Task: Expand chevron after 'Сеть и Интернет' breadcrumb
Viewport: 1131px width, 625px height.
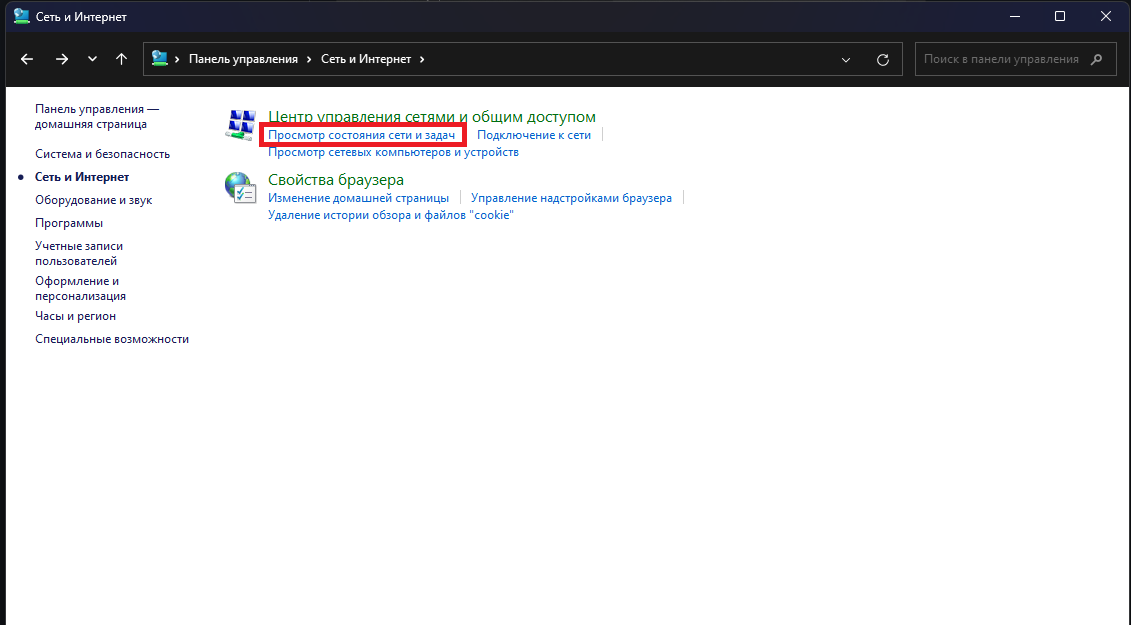Action: coord(422,59)
